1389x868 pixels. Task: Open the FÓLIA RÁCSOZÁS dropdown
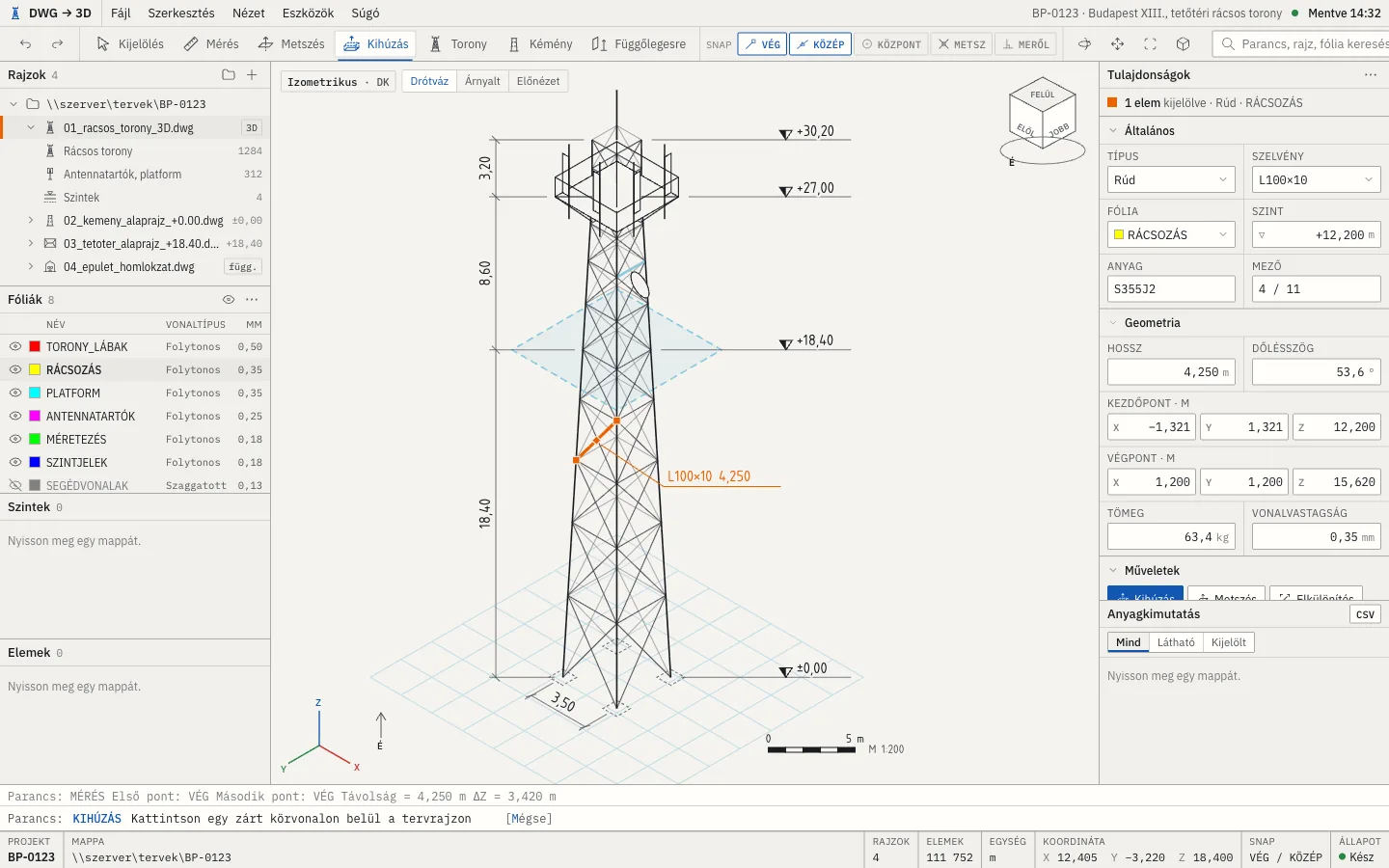coord(1171,235)
